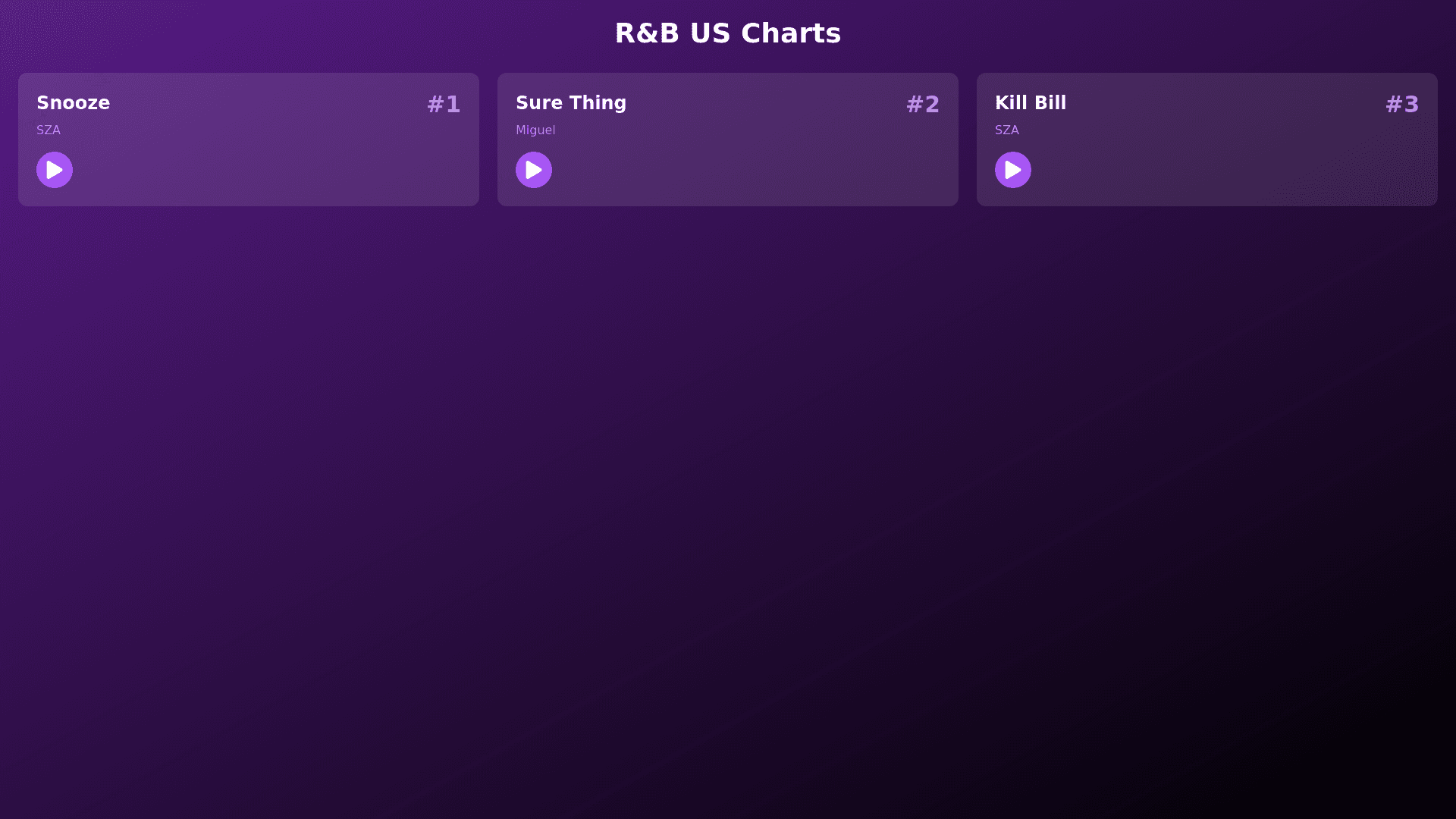Hit the play icon on the #2 card
This screenshot has height=819, width=1456.
pos(534,170)
